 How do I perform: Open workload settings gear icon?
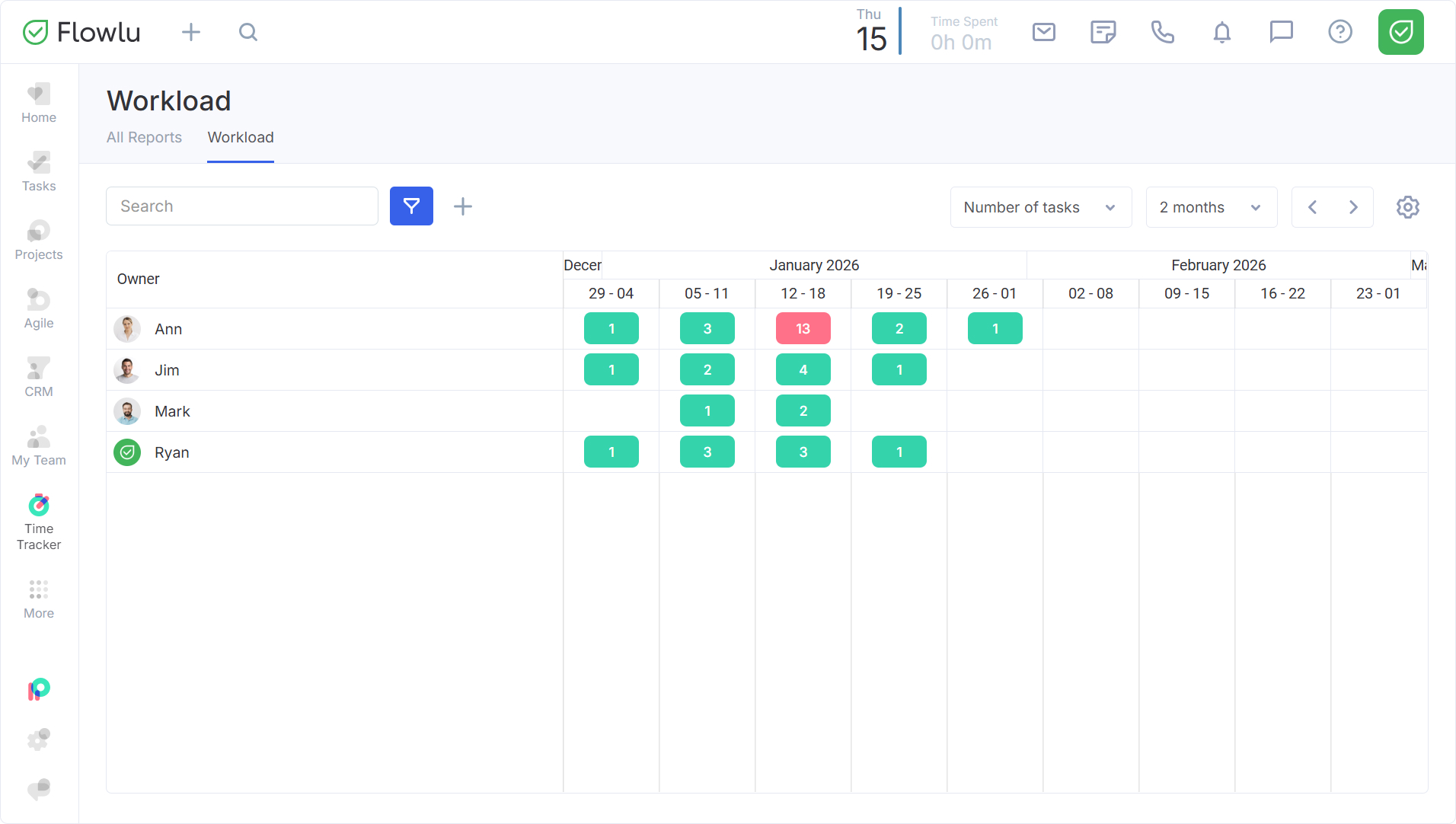click(1407, 207)
